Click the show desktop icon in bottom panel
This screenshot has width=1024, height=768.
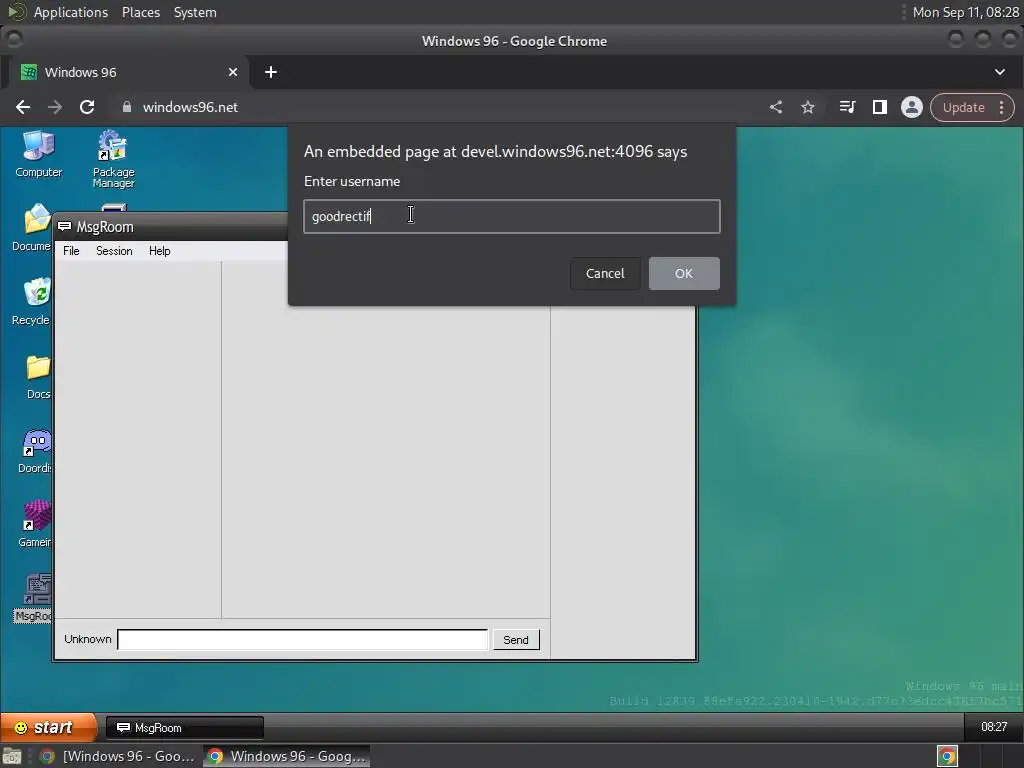coord(12,756)
